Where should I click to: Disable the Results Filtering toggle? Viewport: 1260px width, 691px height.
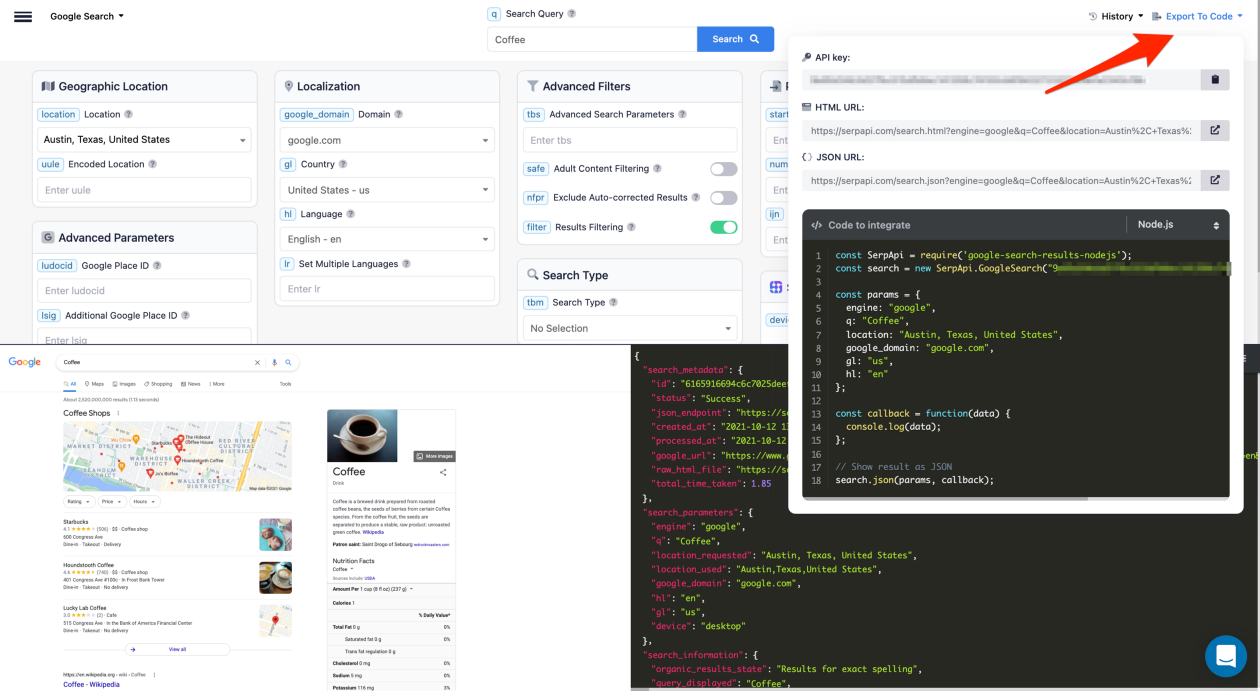click(x=724, y=227)
